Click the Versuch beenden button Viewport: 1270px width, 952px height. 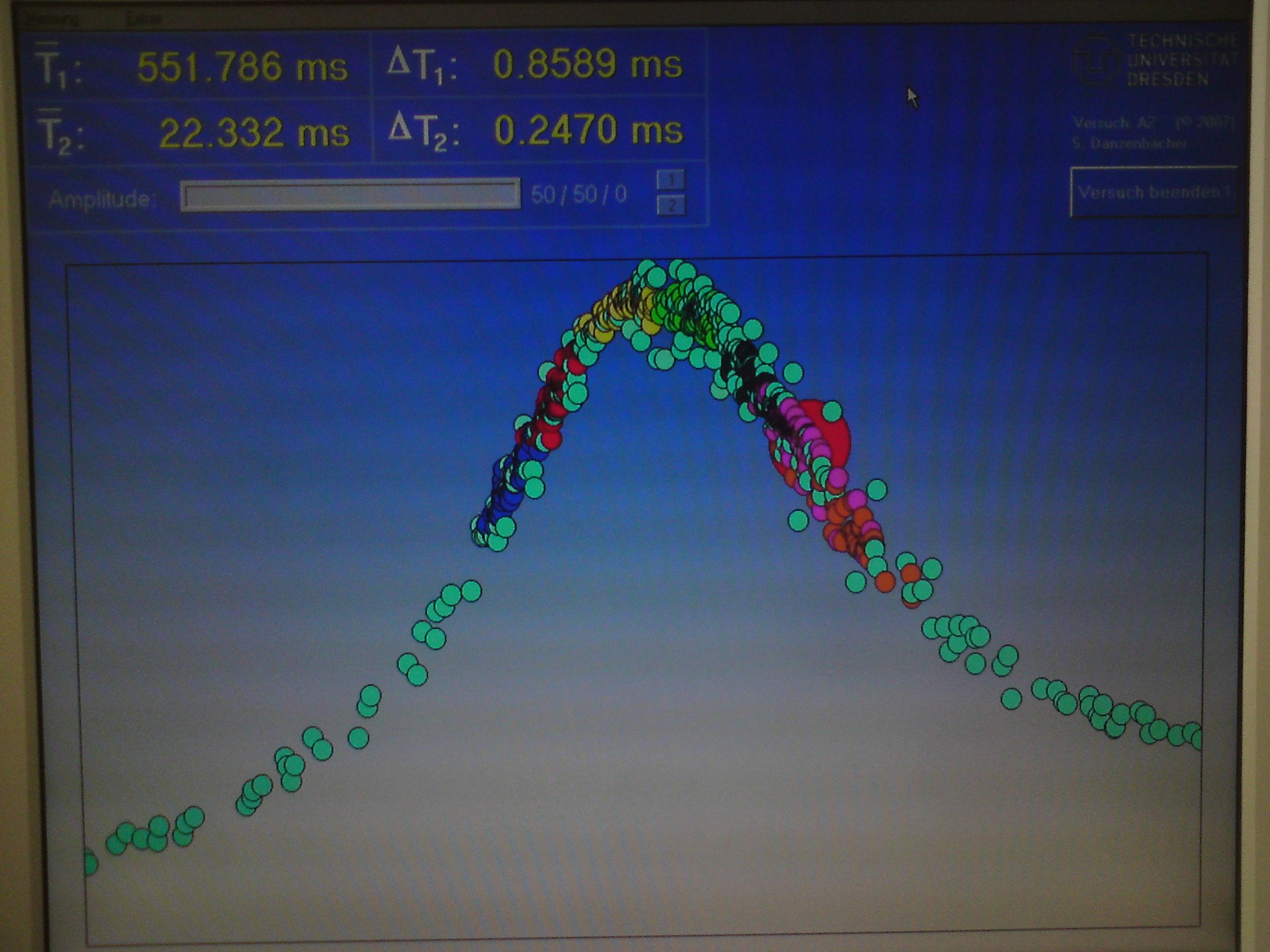1153,192
